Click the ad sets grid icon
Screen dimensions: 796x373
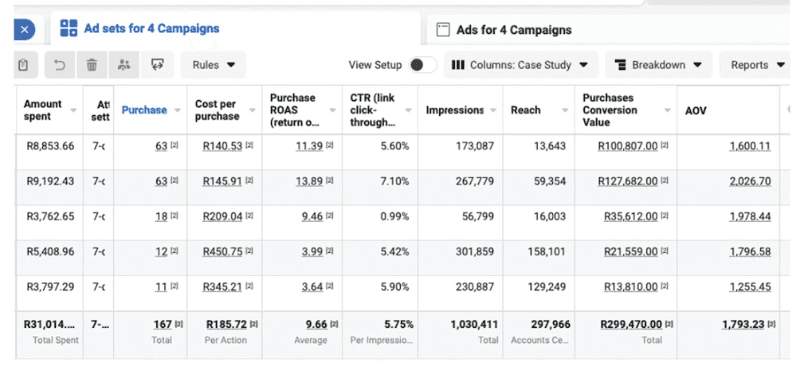[69, 28]
